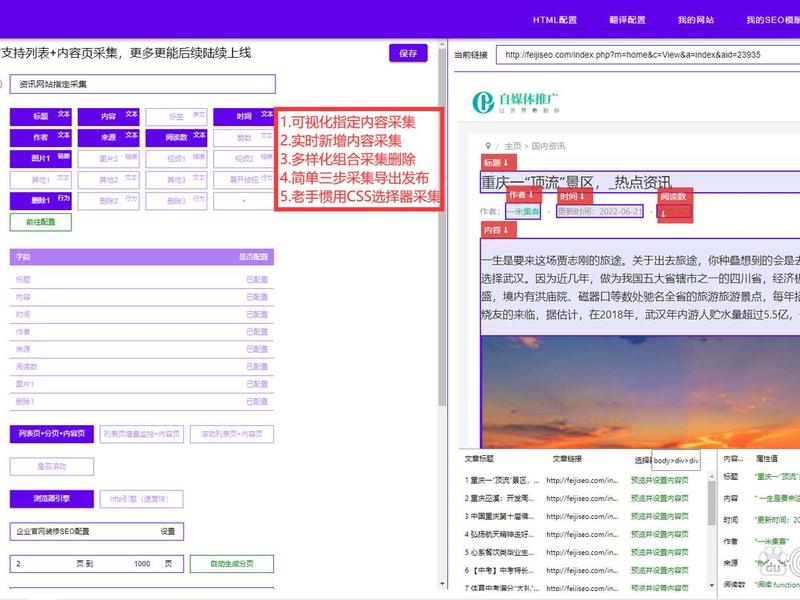This screenshot has width=800, height=600.
Task: Select 列表页增量监控+内容页 mode
Action: pyautogui.click(x=142, y=434)
